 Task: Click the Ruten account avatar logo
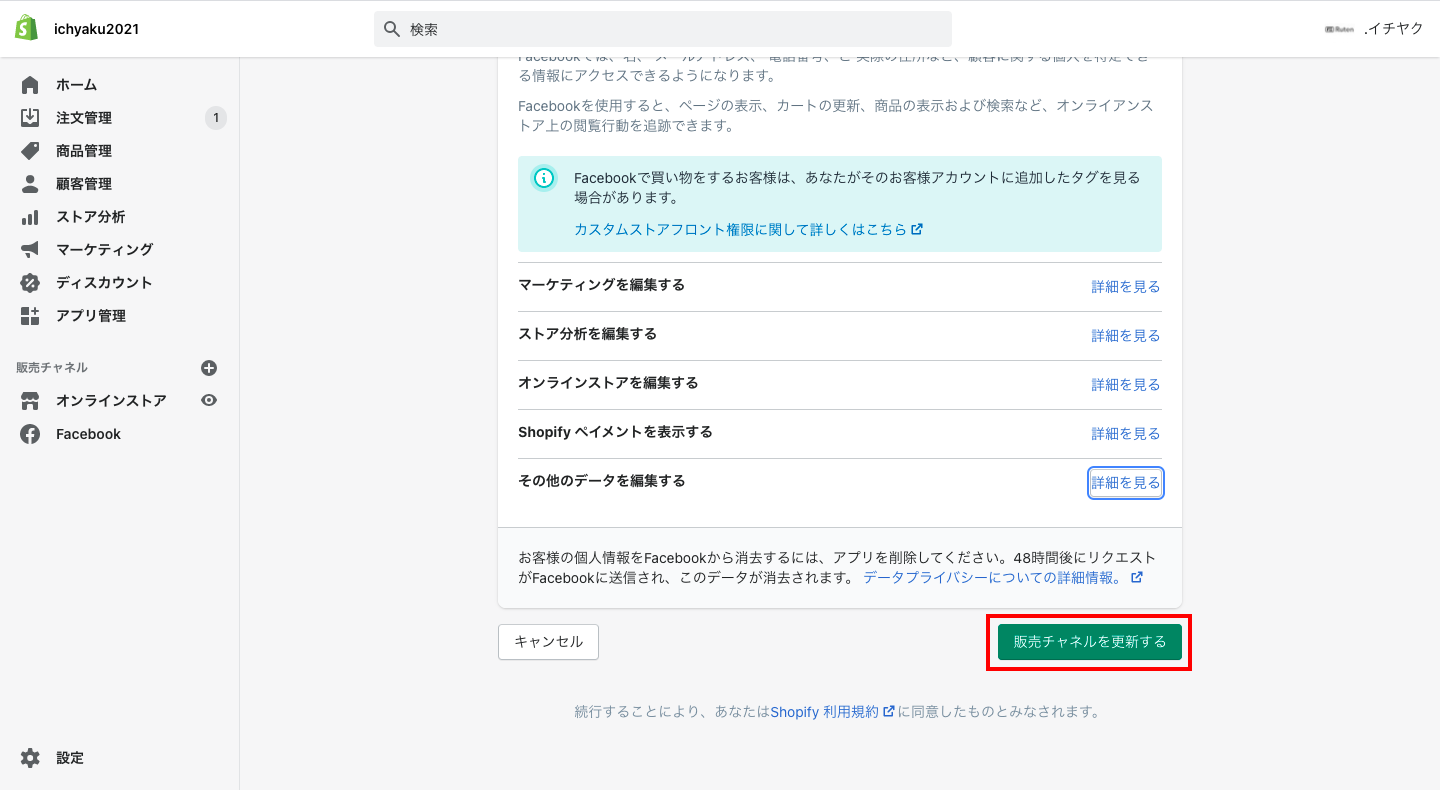click(1339, 29)
